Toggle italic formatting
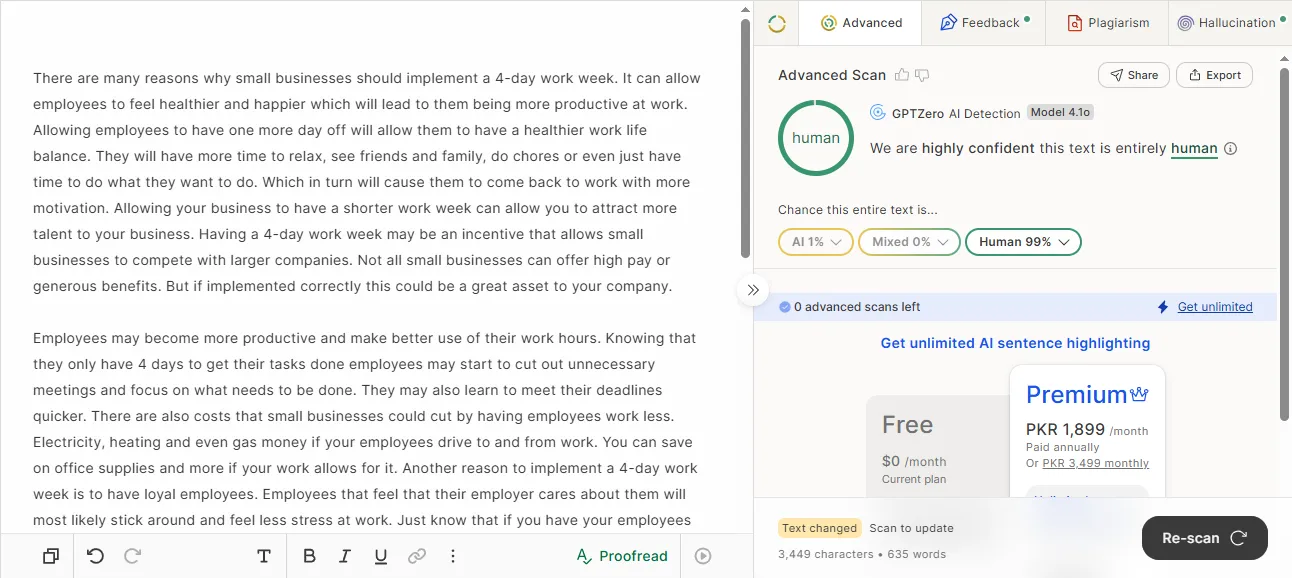Viewport: 1292px width, 578px height. (345, 556)
